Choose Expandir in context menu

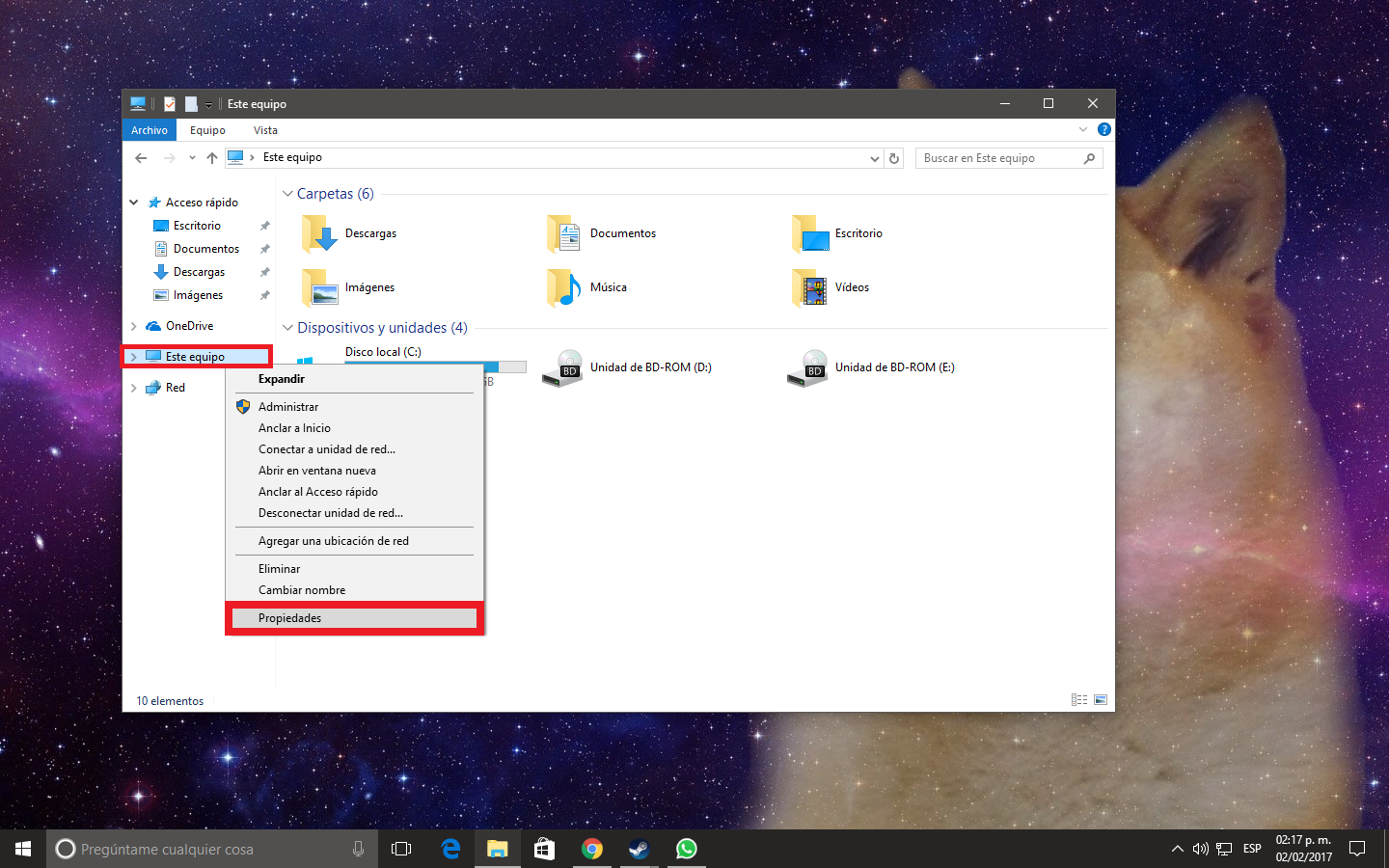click(354, 379)
